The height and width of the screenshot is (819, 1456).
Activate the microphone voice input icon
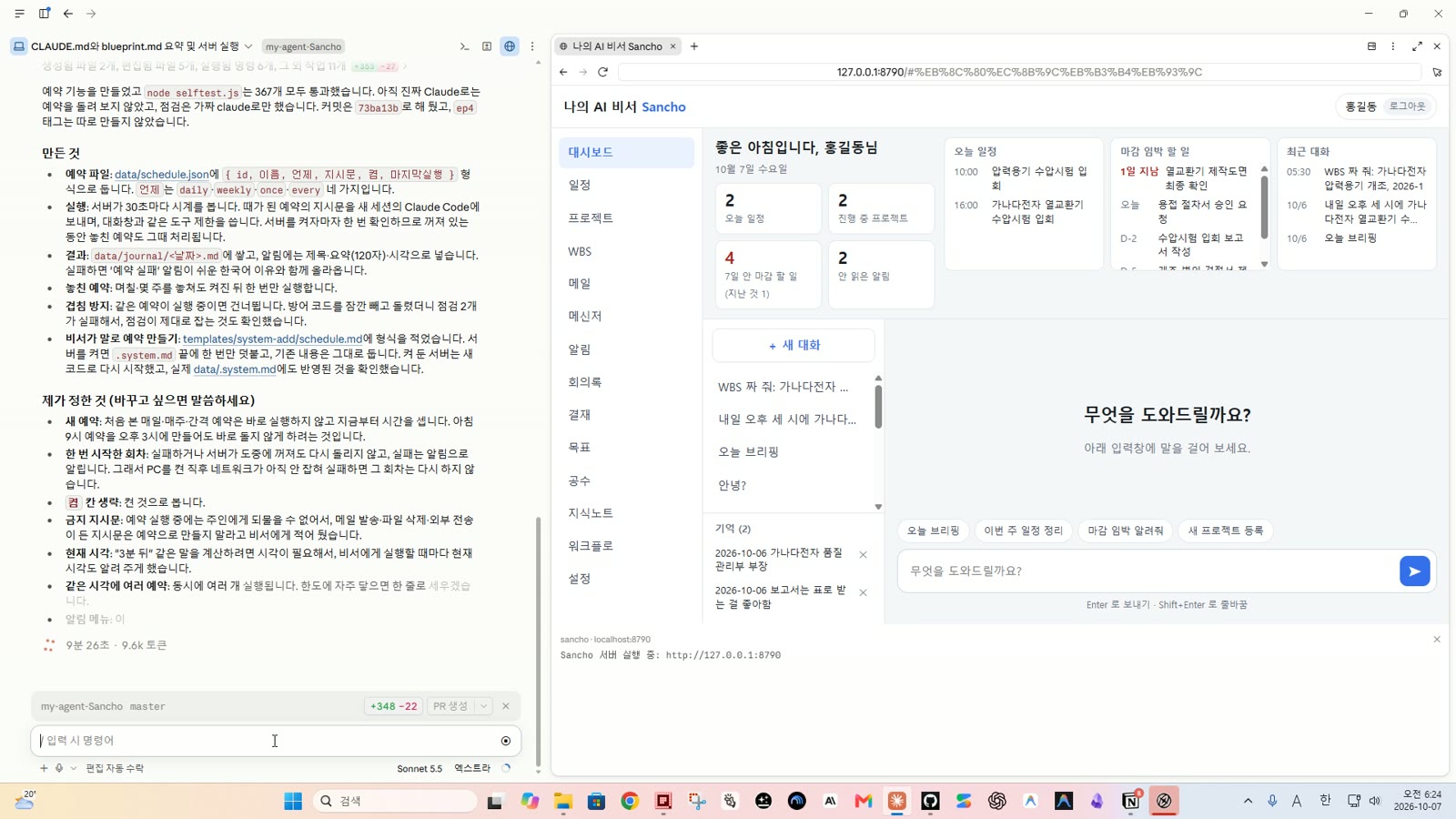(59, 768)
